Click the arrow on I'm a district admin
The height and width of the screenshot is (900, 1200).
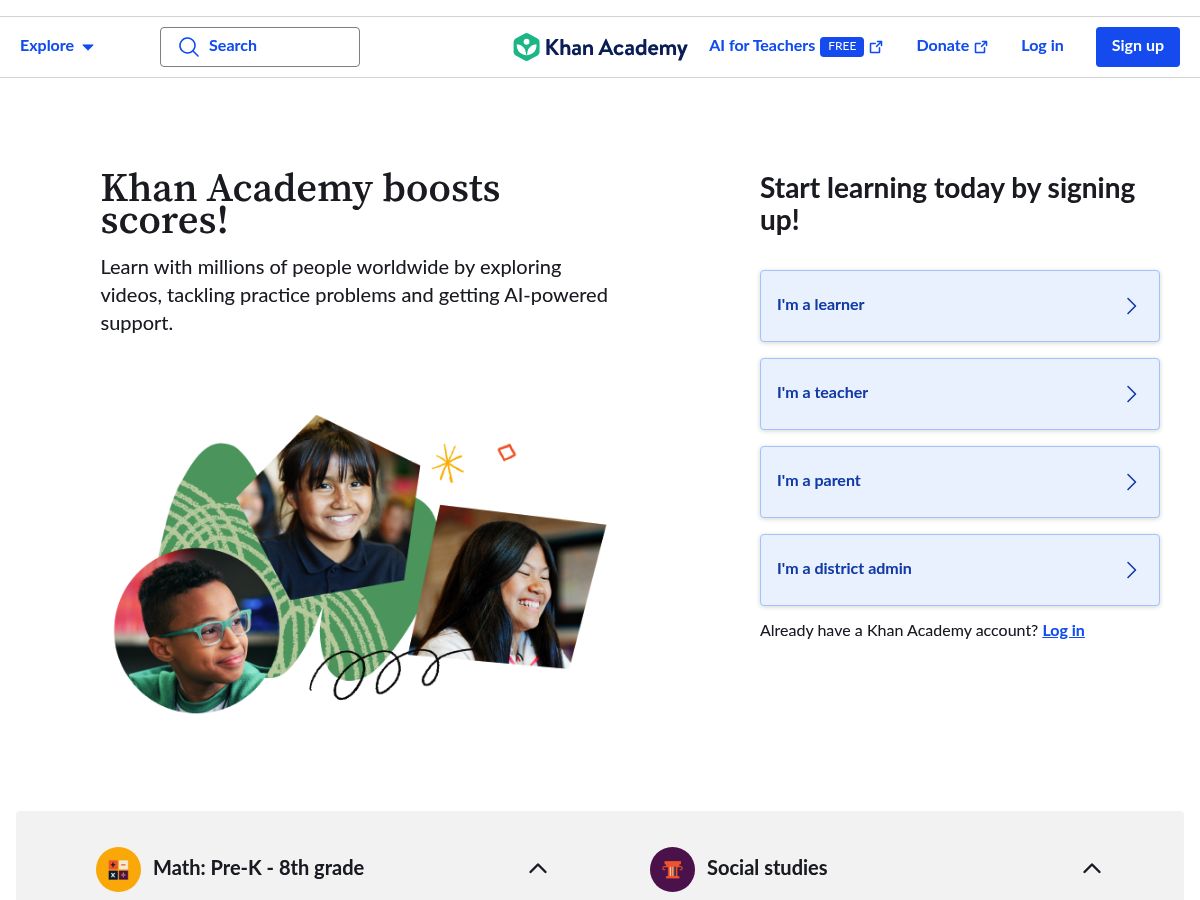click(1132, 570)
